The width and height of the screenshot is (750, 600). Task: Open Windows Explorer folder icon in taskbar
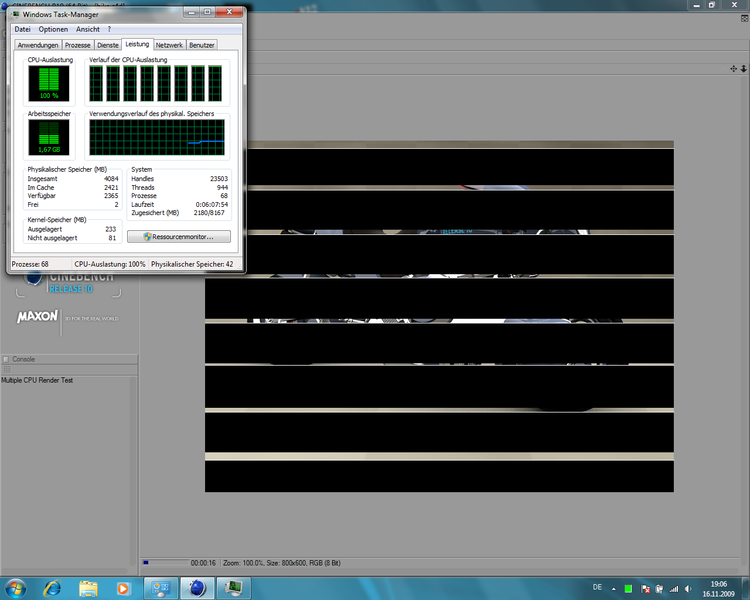tap(88, 586)
